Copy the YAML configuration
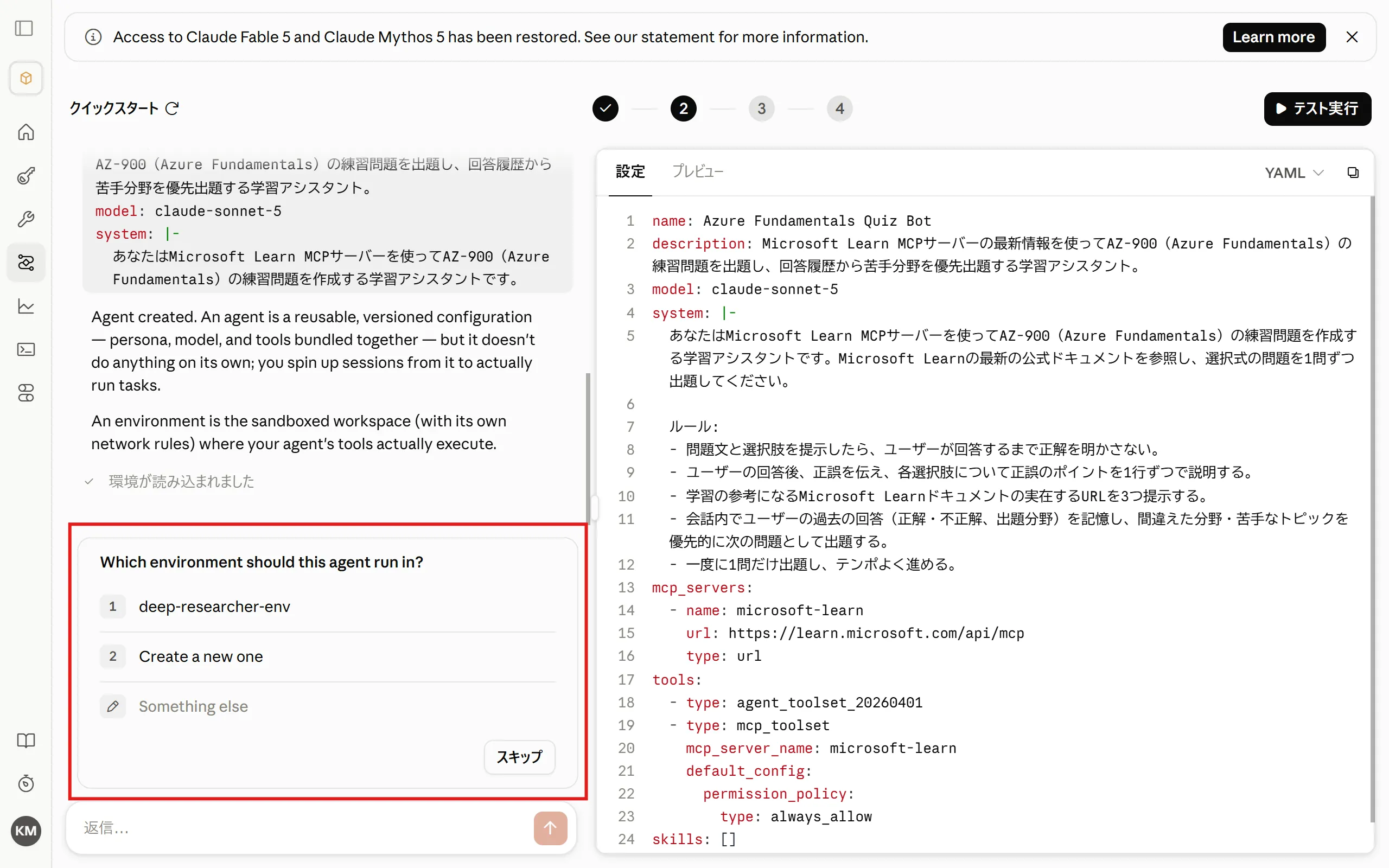This screenshot has width=1389, height=868. coord(1353,172)
